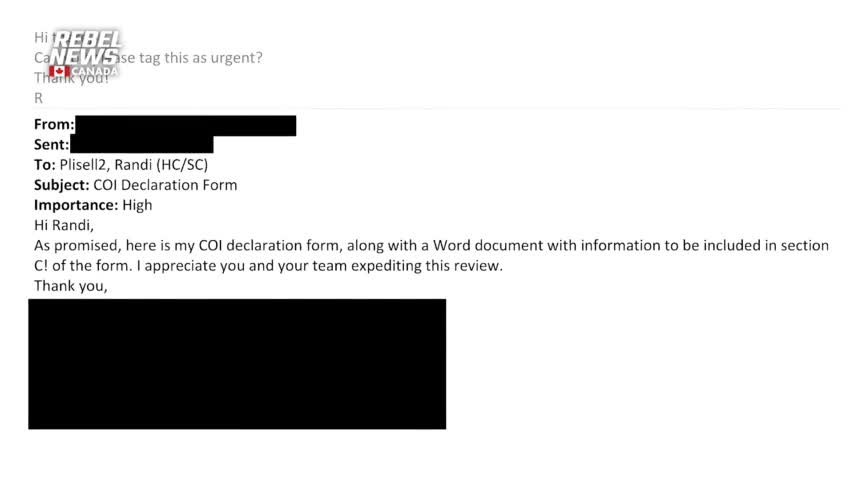This screenshot has height=480, width=854.
Task: Click the CANADA text beside the flag
Action: coord(95,71)
